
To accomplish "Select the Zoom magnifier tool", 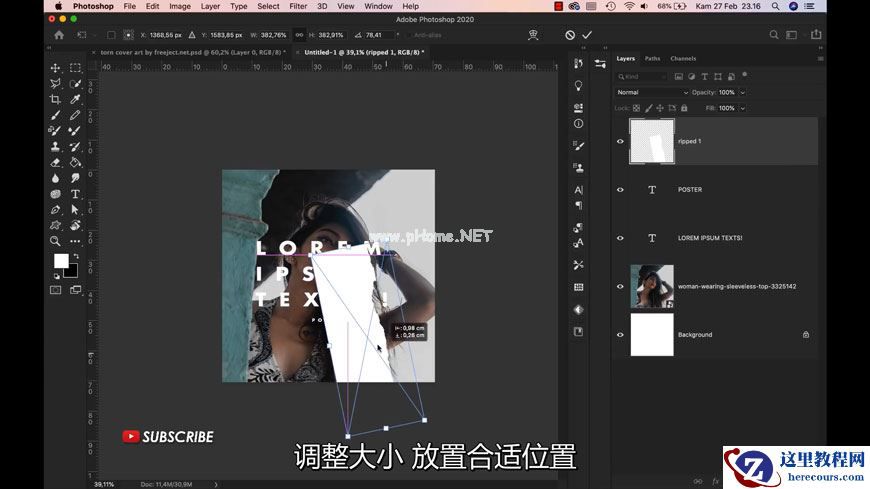I will tap(55, 241).
